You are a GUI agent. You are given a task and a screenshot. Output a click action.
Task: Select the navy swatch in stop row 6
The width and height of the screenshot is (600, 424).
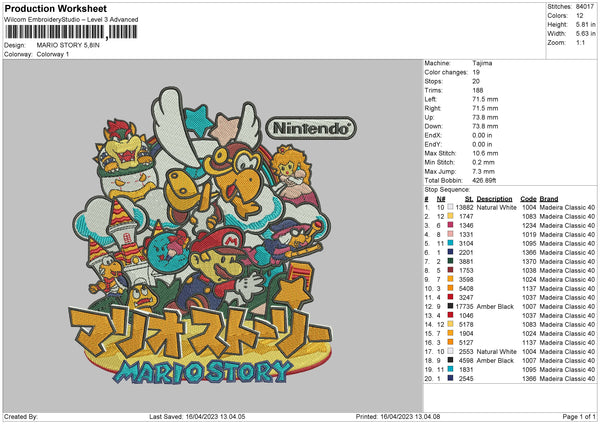[x=450, y=252]
